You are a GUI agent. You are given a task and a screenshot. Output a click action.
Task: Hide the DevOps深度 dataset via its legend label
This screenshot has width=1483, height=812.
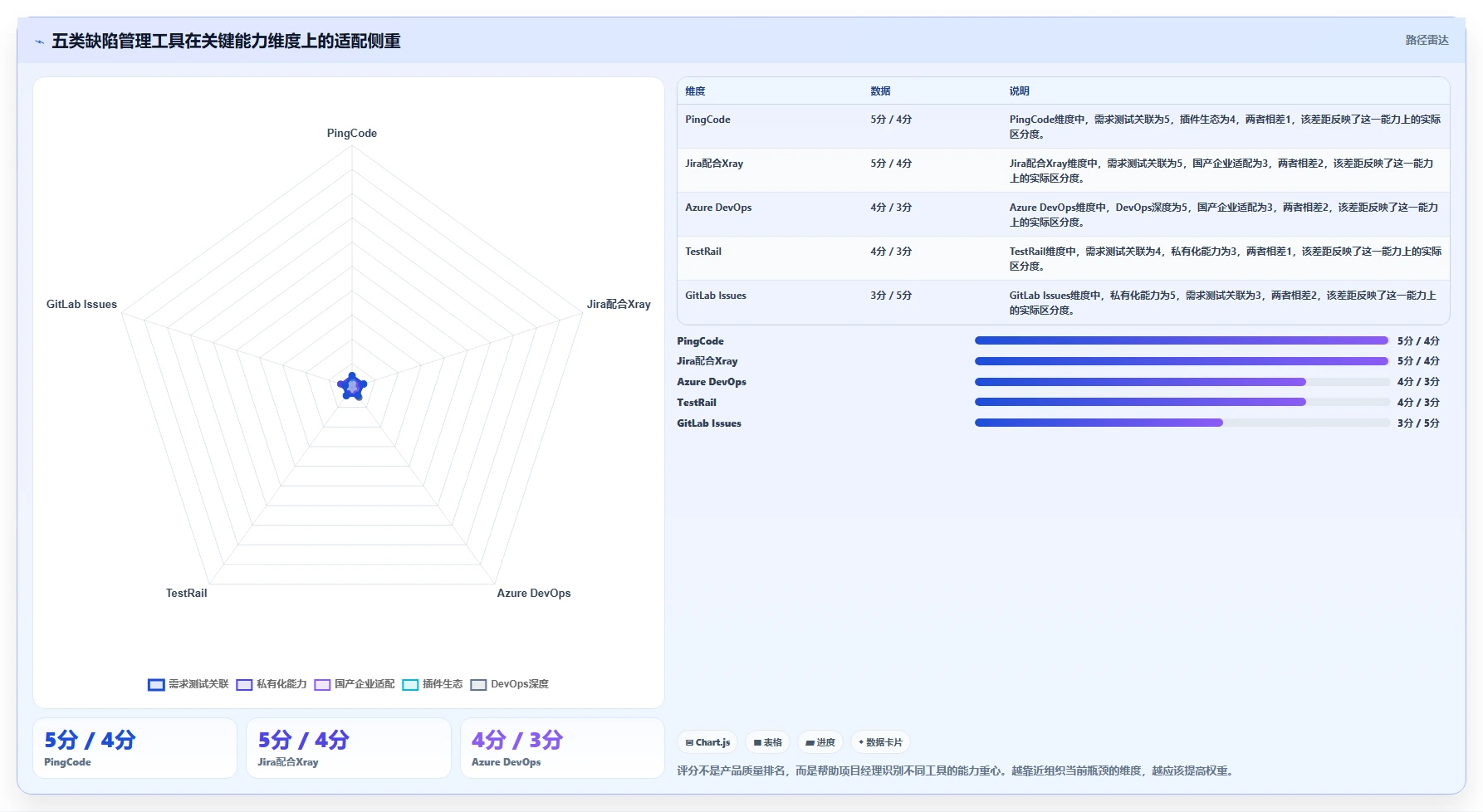tap(520, 684)
